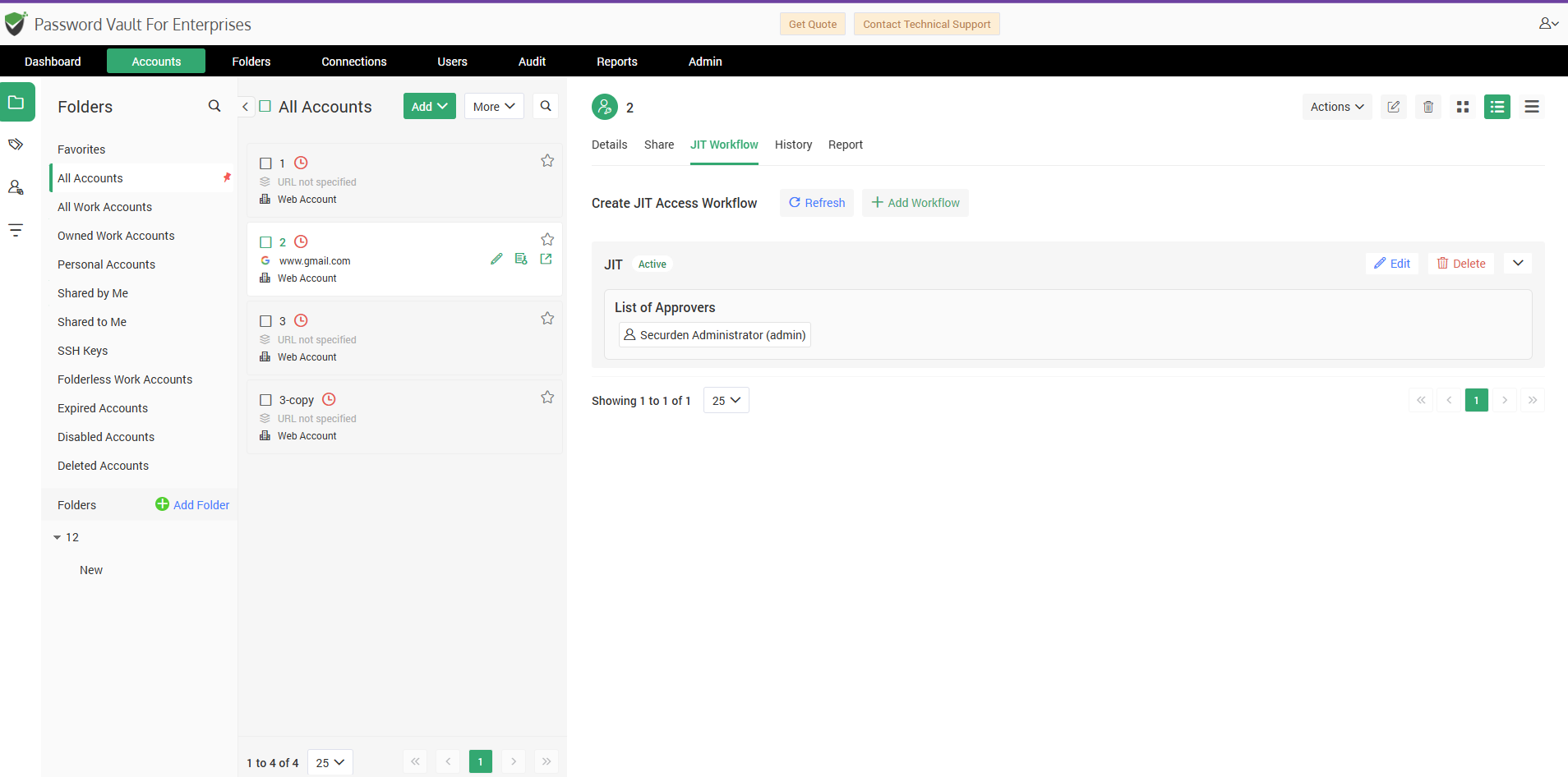Switch to the Share tab
Screen dimensions: 1568x777
pos(659,145)
